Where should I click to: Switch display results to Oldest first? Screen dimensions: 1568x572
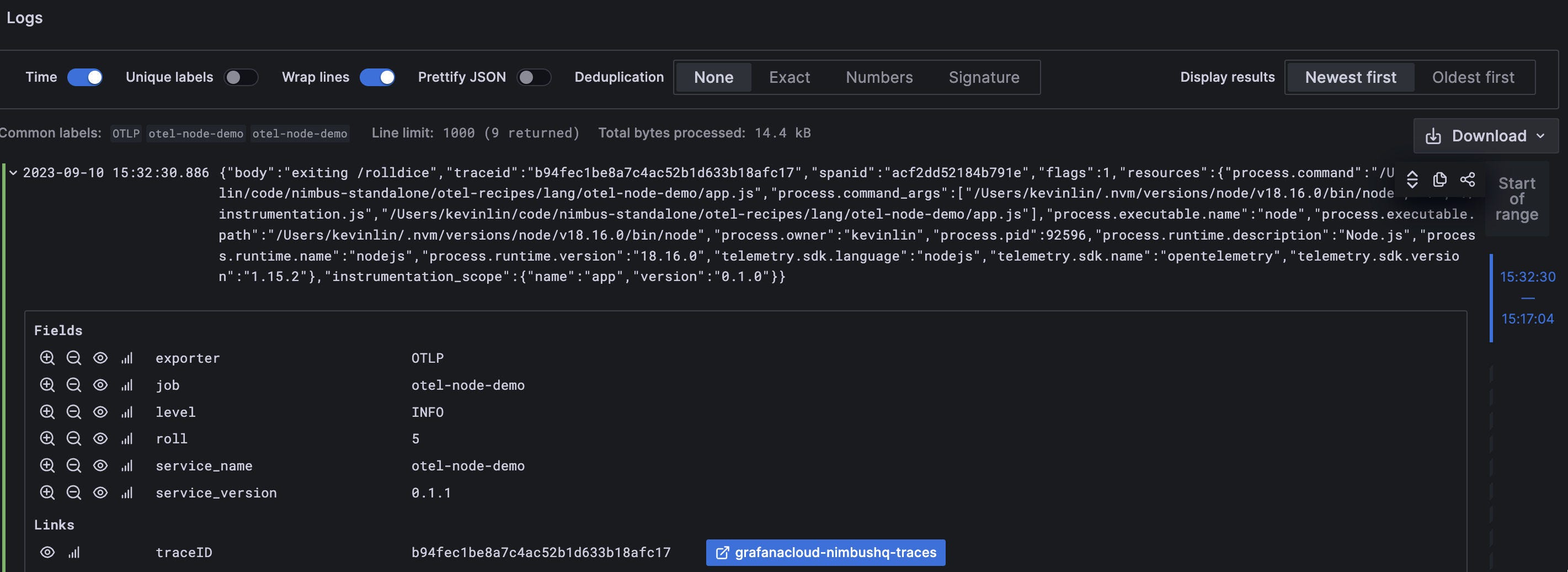[1473, 77]
